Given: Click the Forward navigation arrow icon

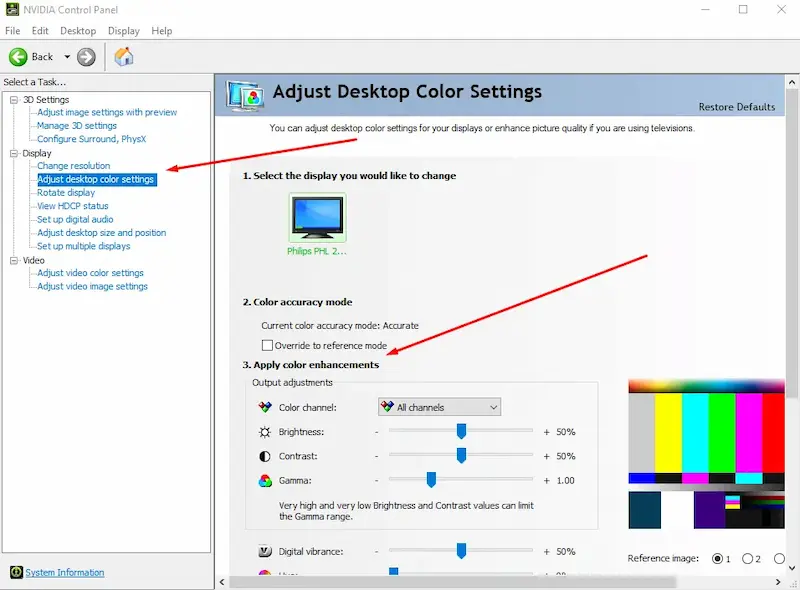Looking at the screenshot, I should tap(85, 56).
